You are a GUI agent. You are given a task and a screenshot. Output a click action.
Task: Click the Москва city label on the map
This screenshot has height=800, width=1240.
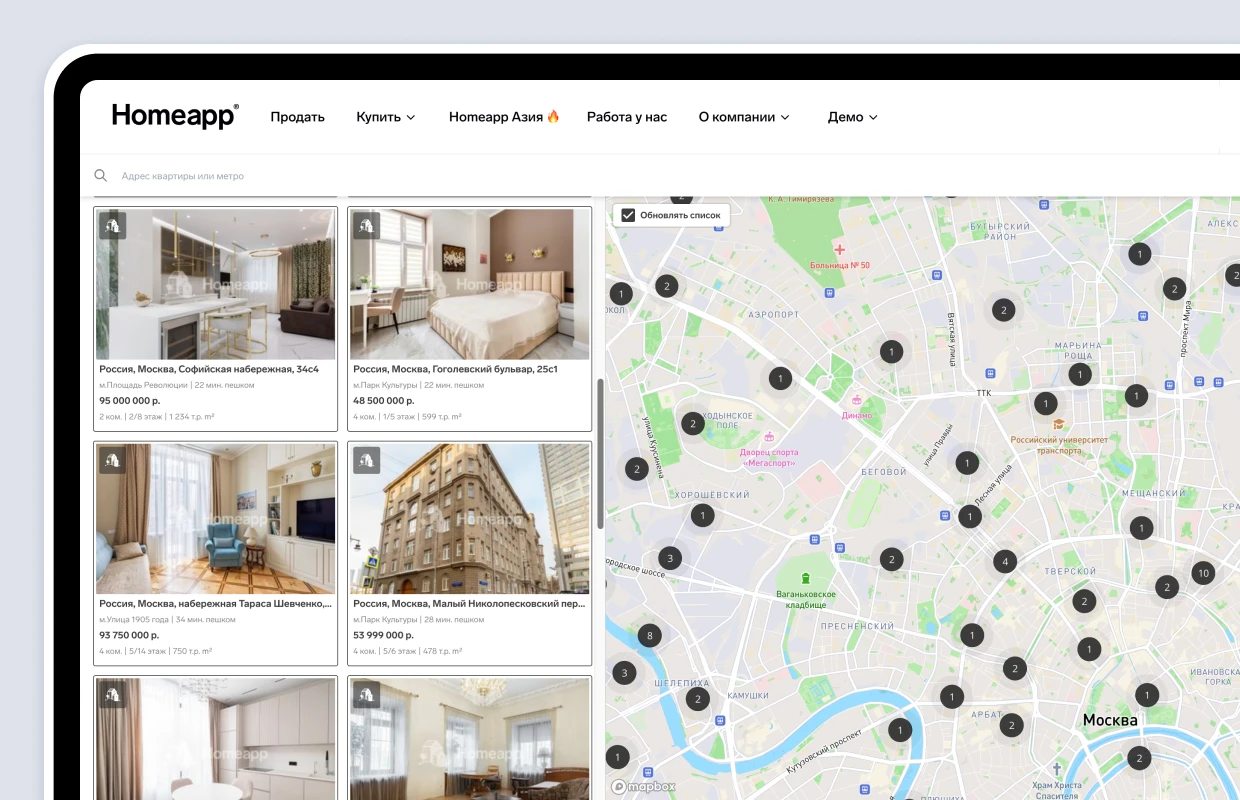(1110, 720)
